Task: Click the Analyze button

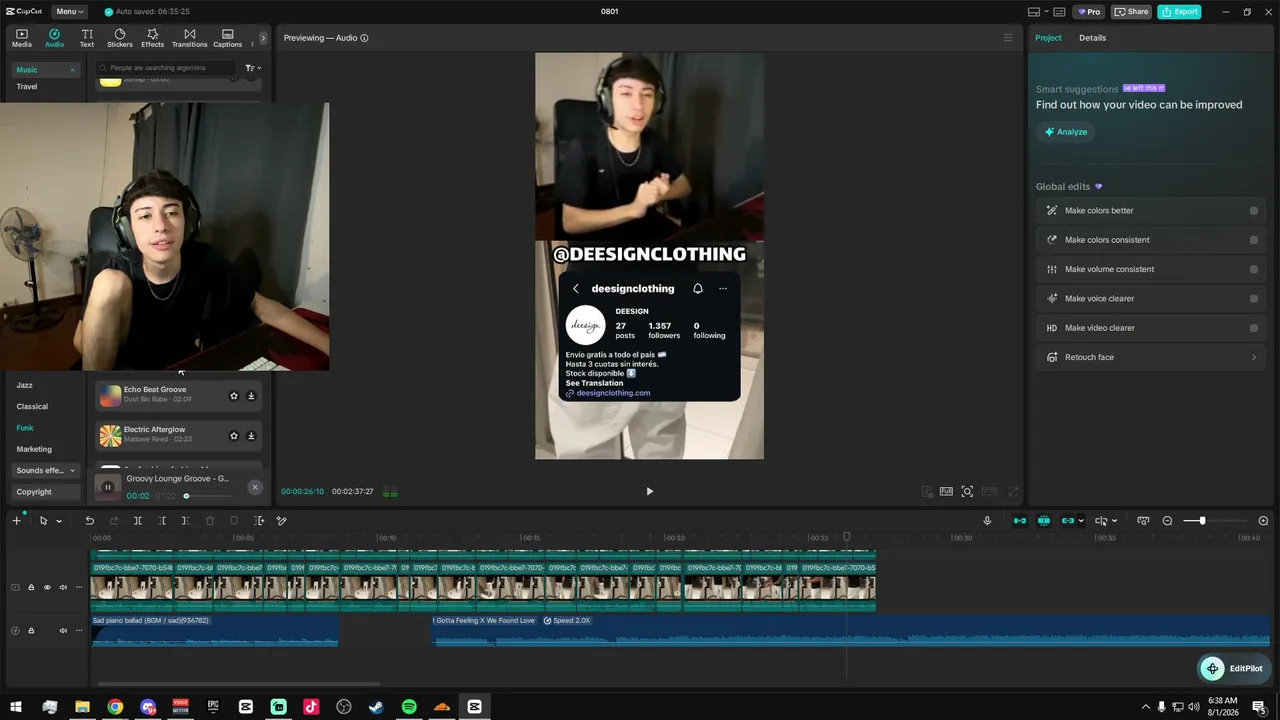Action: coord(1065,132)
